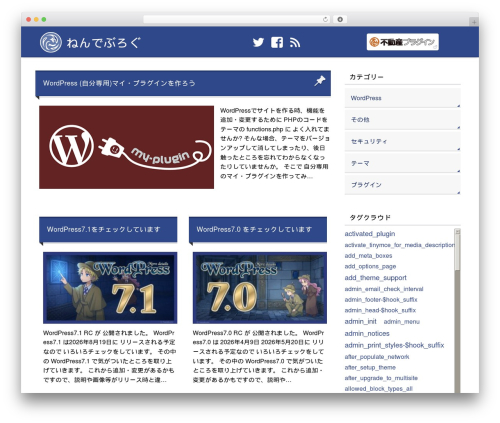Click the after_upgrade_to_multisite tag
Viewport: 500px width, 423px height.
[381, 378]
